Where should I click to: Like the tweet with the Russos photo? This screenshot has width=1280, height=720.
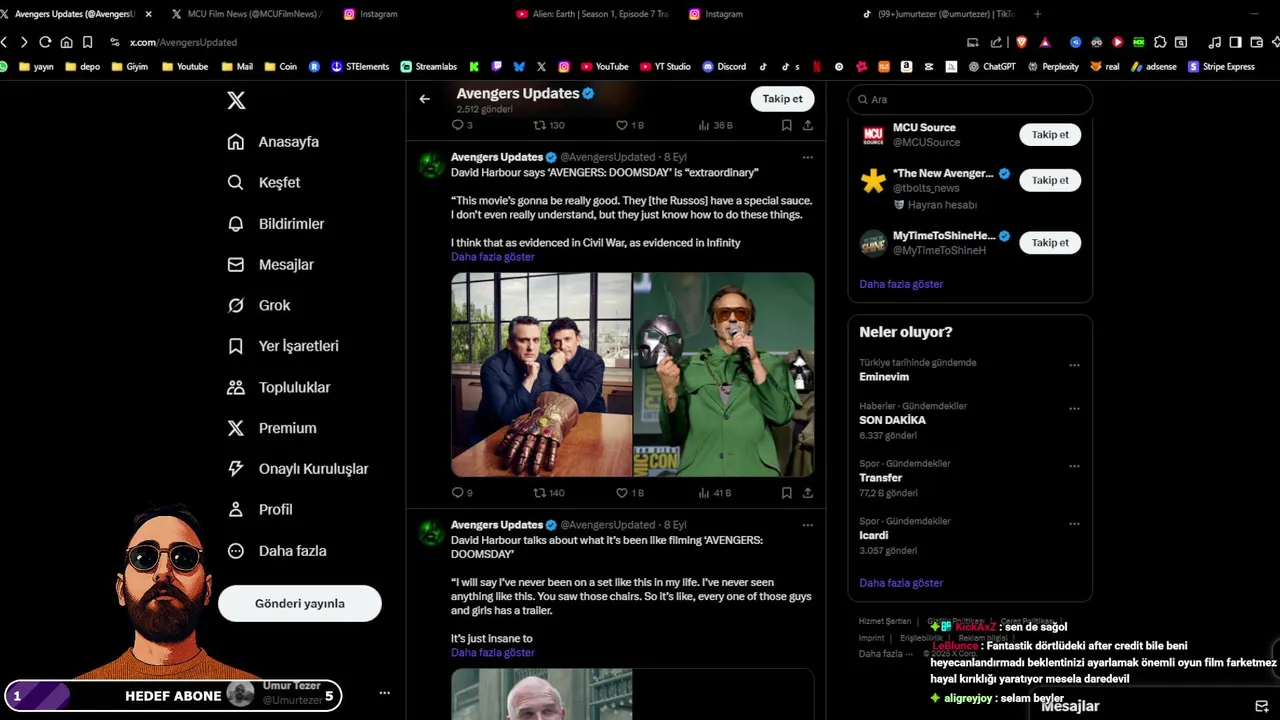click(x=629, y=493)
